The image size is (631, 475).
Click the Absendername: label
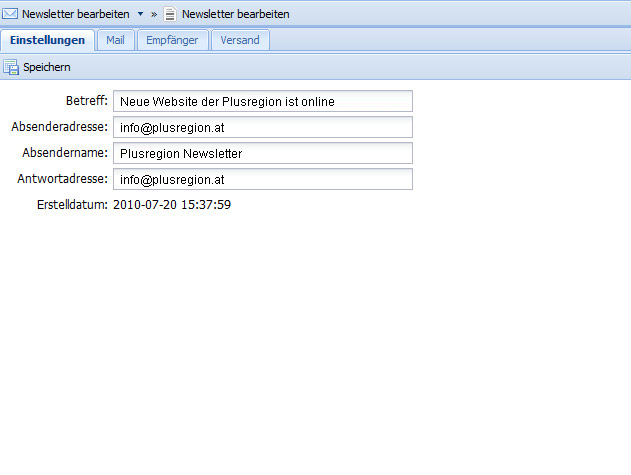65,153
